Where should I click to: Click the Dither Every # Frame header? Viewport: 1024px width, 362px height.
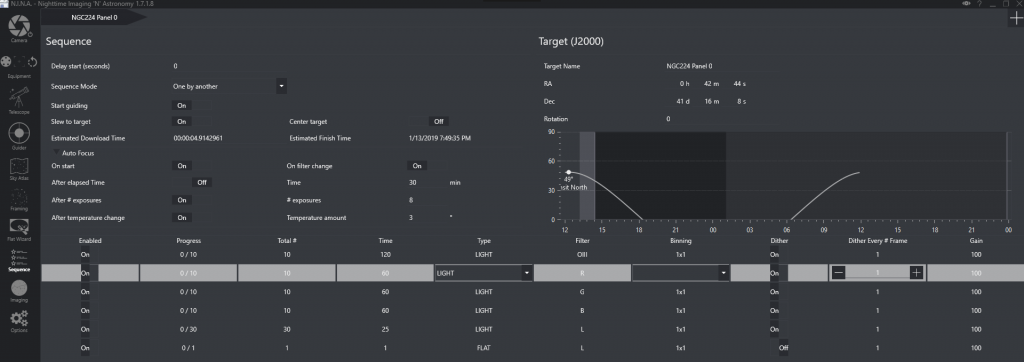click(x=877, y=240)
